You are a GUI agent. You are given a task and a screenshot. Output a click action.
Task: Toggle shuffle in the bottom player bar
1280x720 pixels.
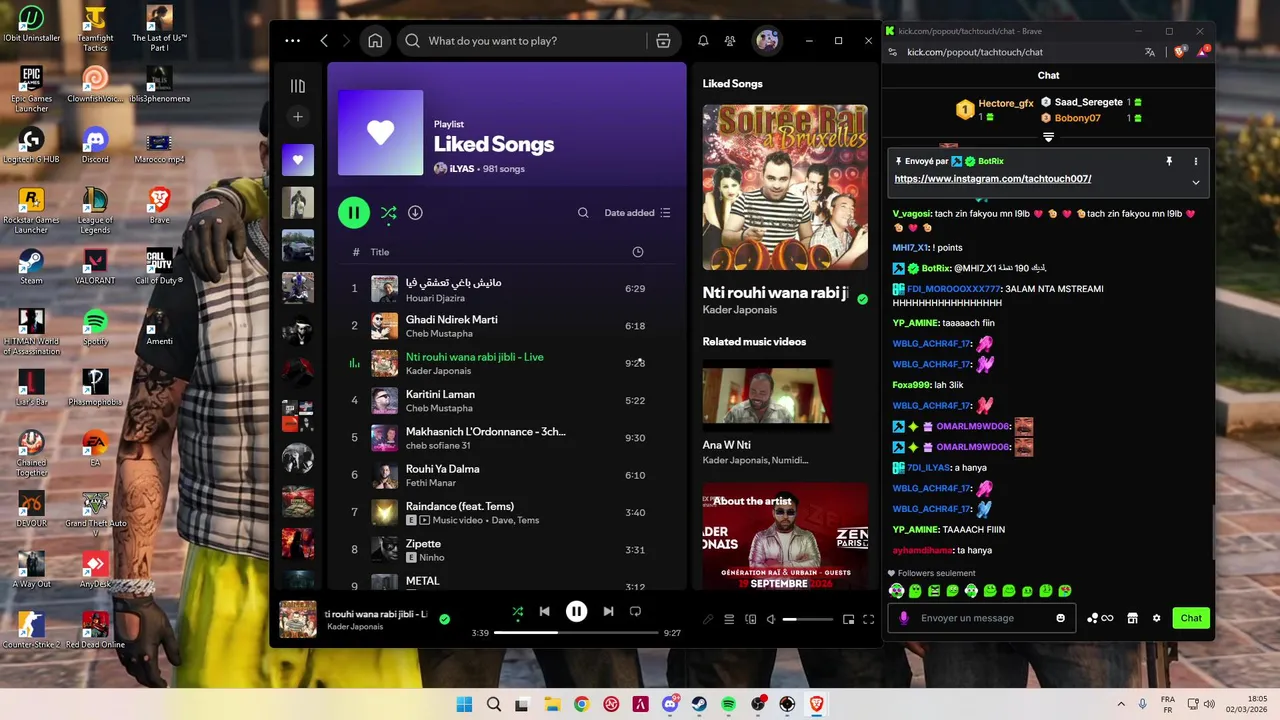517,611
